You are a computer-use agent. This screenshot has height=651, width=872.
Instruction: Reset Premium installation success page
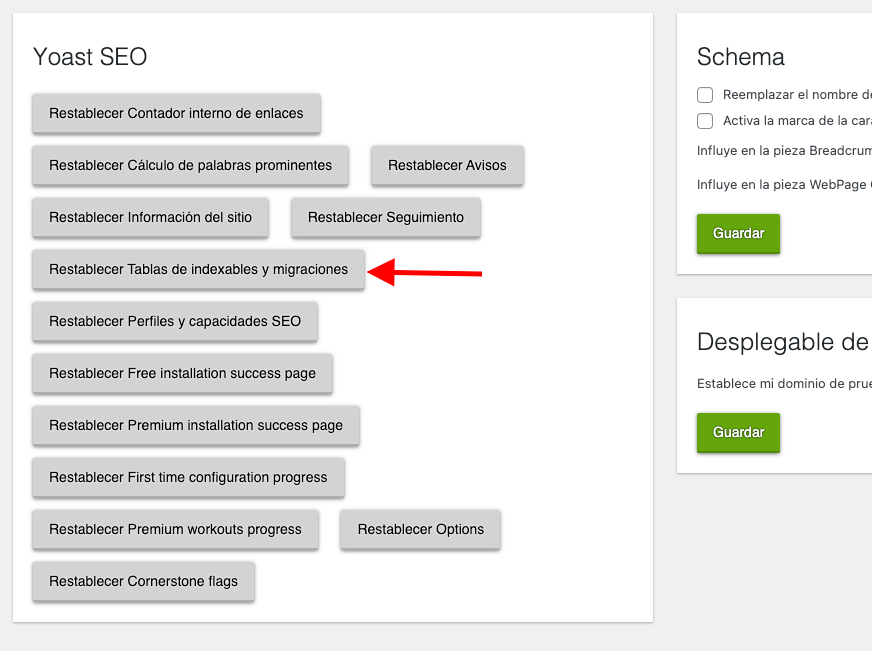pyautogui.click(x=196, y=425)
